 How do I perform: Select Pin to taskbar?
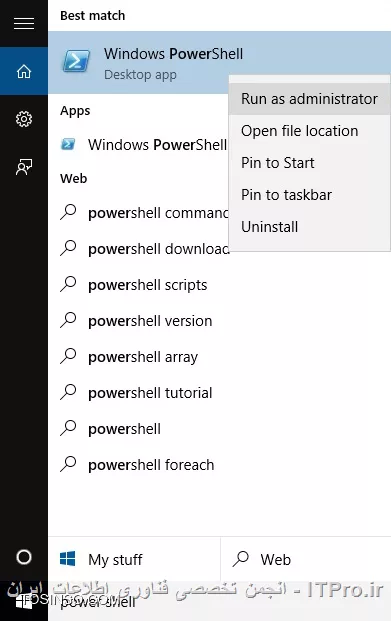(x=309, y=195)
